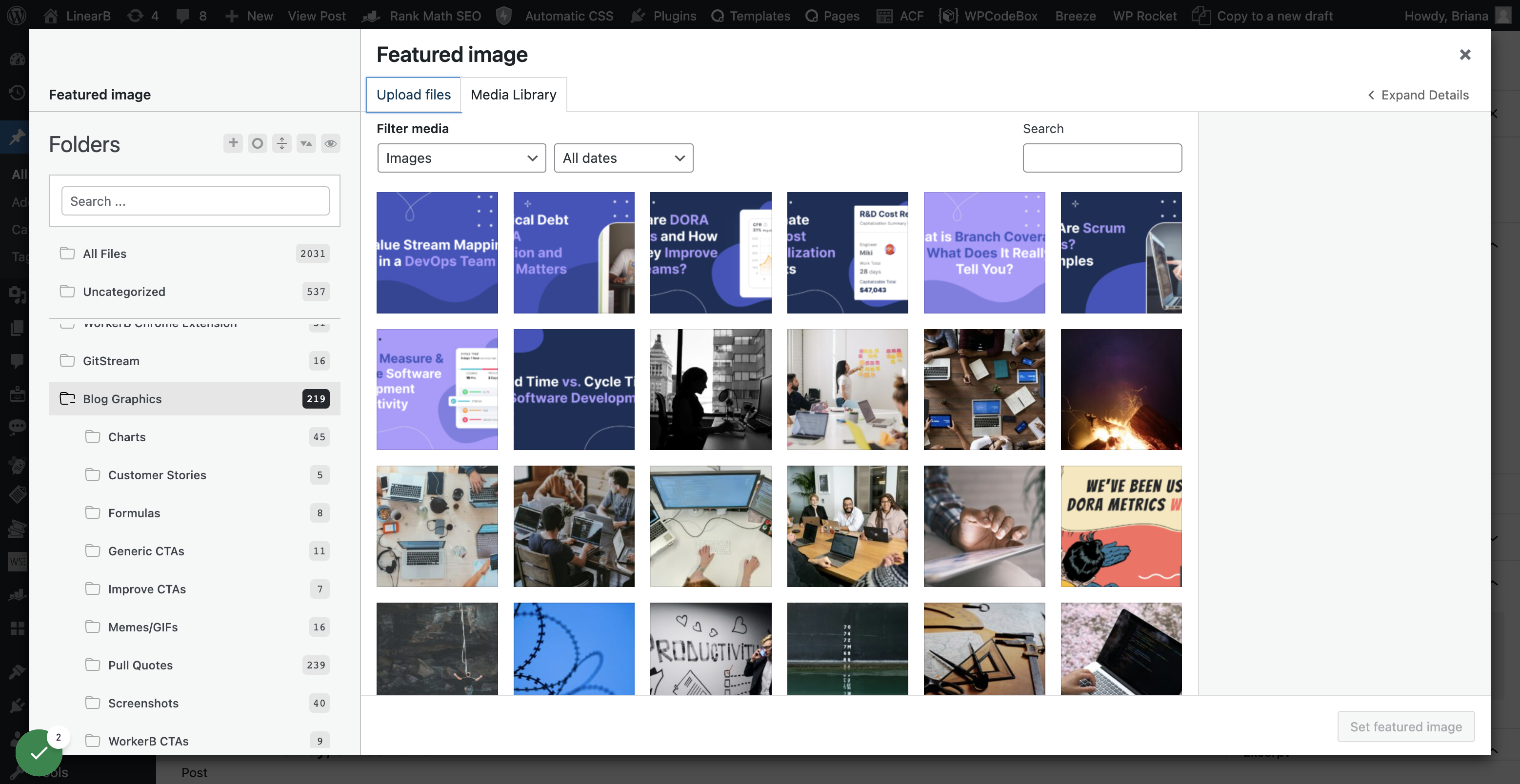Toggle the eye visibility icon in Folders toolbar
Screen dimensions: 1520x784
(330, 143)
